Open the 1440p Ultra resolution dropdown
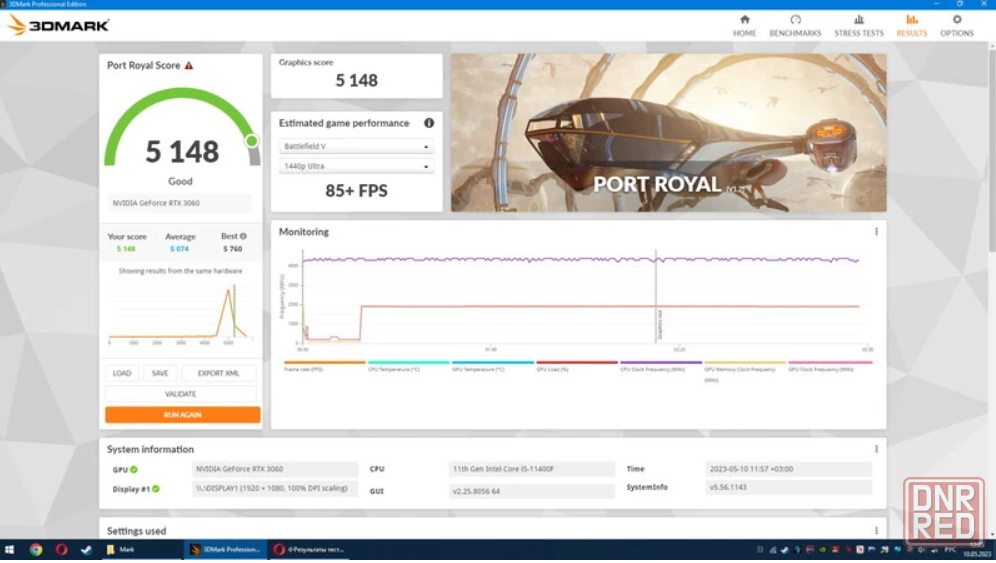The image size is (996, 563). coord(356,166)
